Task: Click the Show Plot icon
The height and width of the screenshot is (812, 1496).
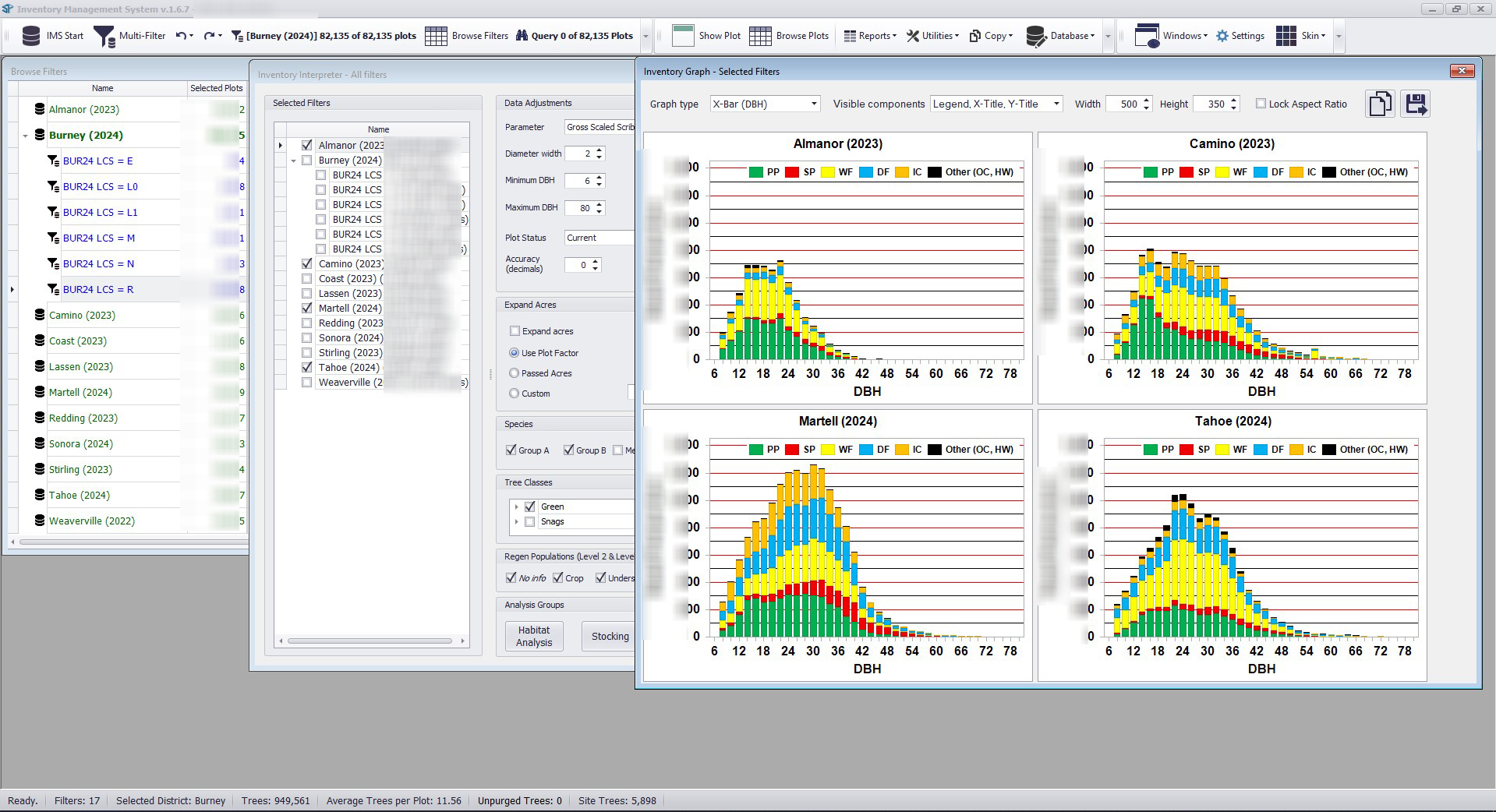Action: [x=683, y=36]
